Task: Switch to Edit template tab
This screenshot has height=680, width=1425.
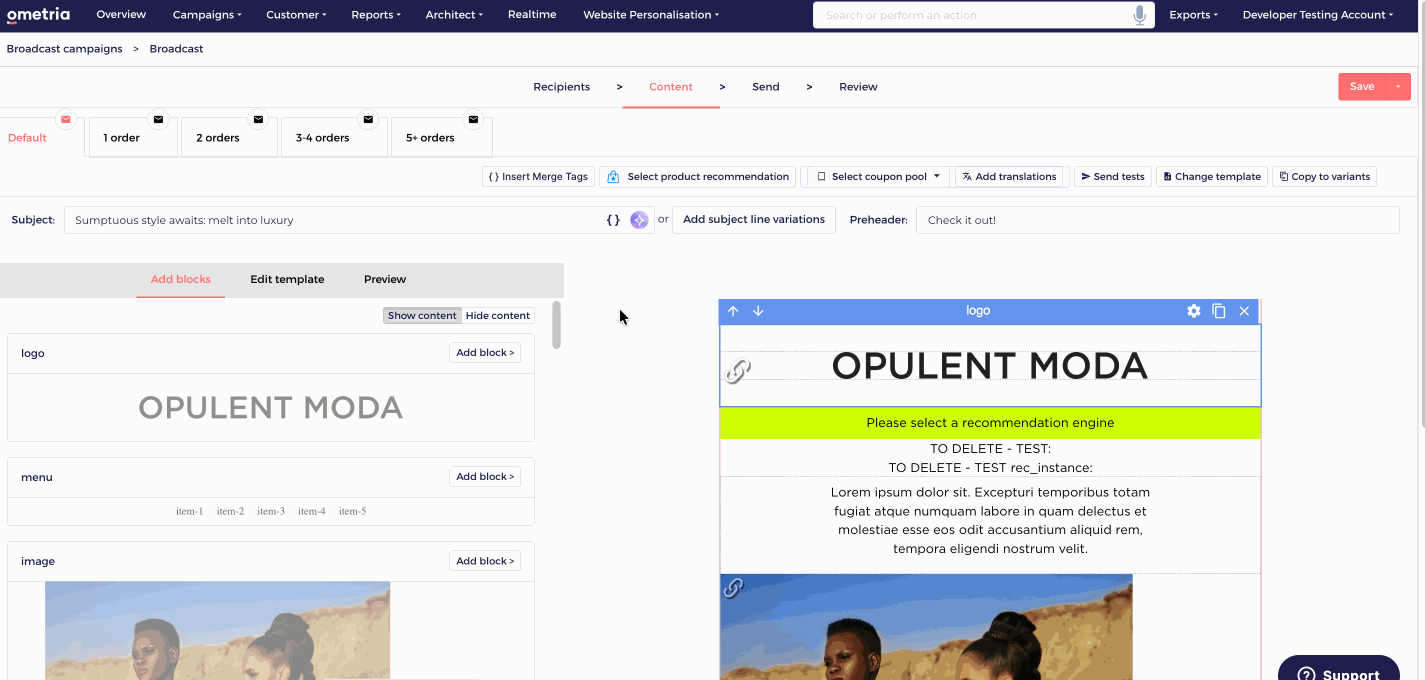Action: tap(287, 279)
